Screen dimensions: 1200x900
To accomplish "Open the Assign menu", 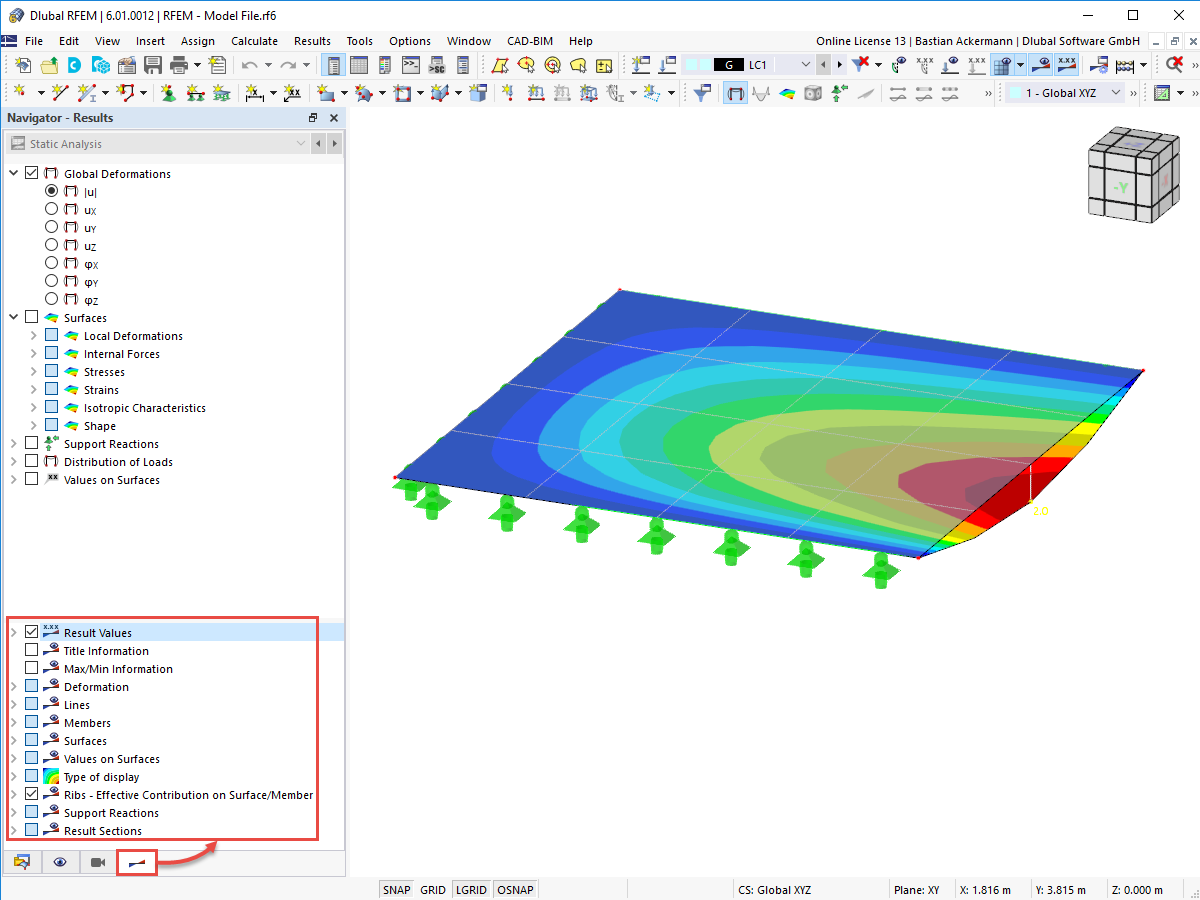I will (198, 41).
